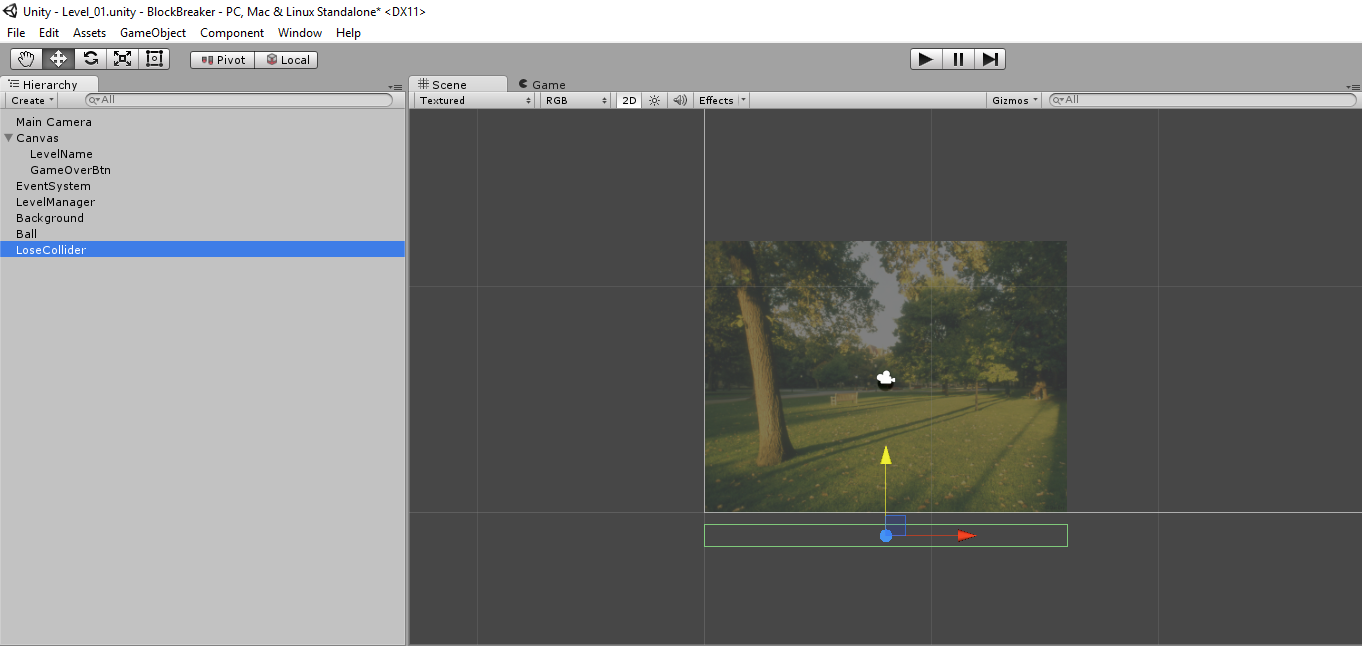Select the Rect transform tool icon
This screenshot has height=646, width=1362.
pos(154,59)
